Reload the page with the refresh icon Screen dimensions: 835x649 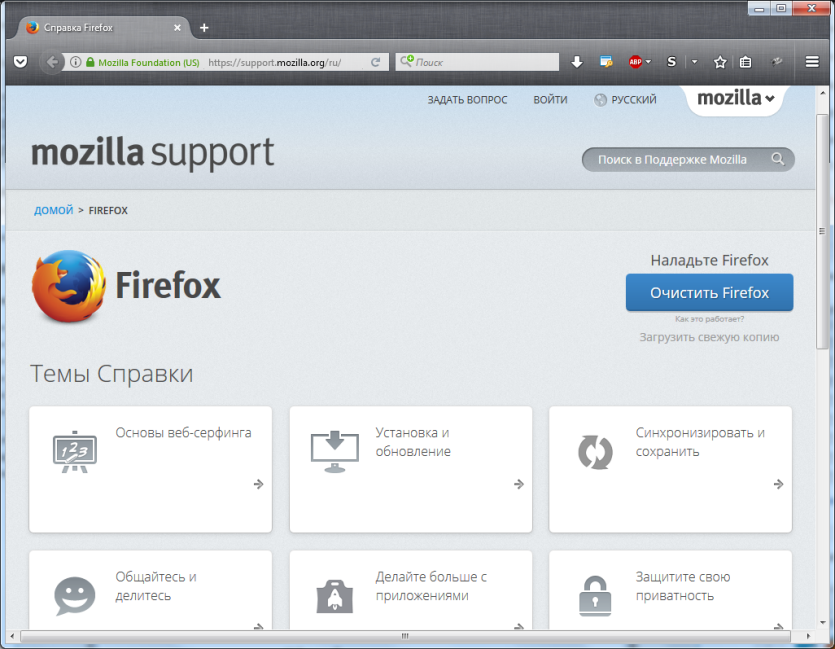click(x=375, y=62)
